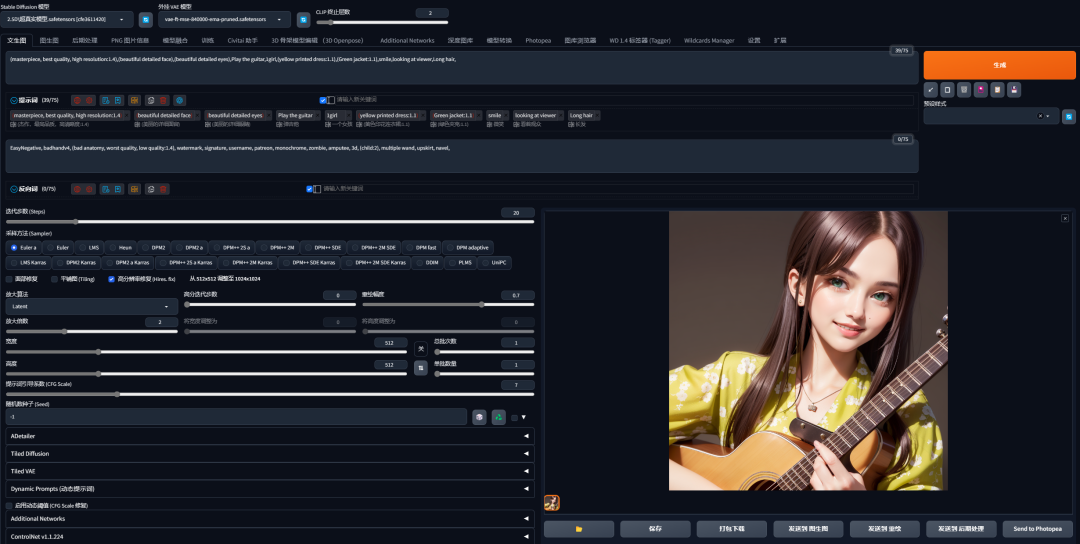Switch to the Photopea tab

tap(538, 41)
